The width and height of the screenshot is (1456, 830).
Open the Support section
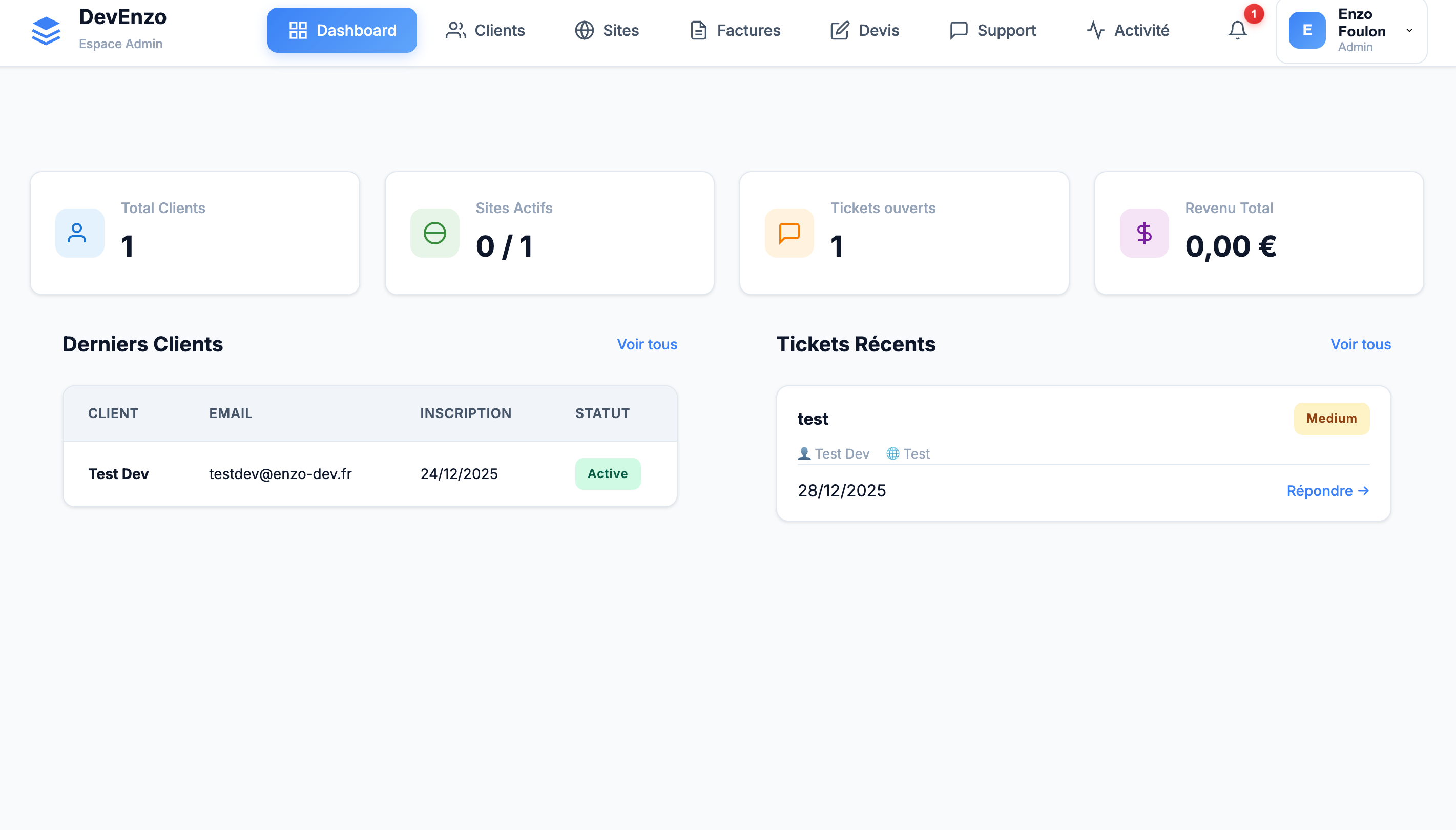click(x=993, y=30)
